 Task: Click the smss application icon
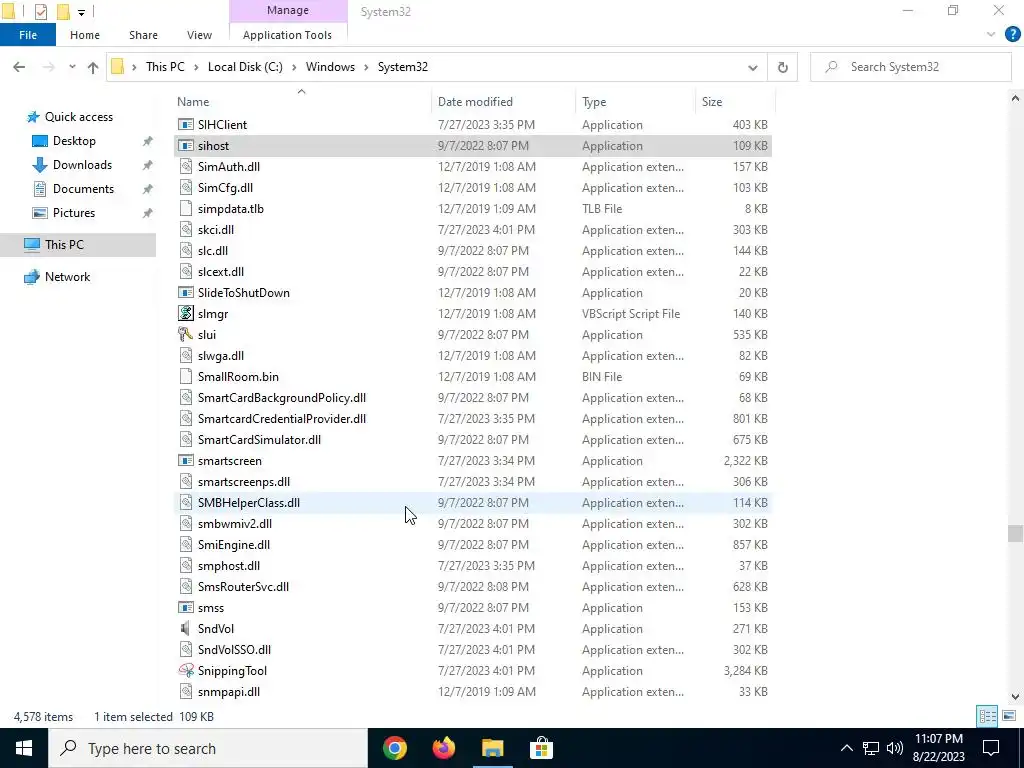coord(186,607)
